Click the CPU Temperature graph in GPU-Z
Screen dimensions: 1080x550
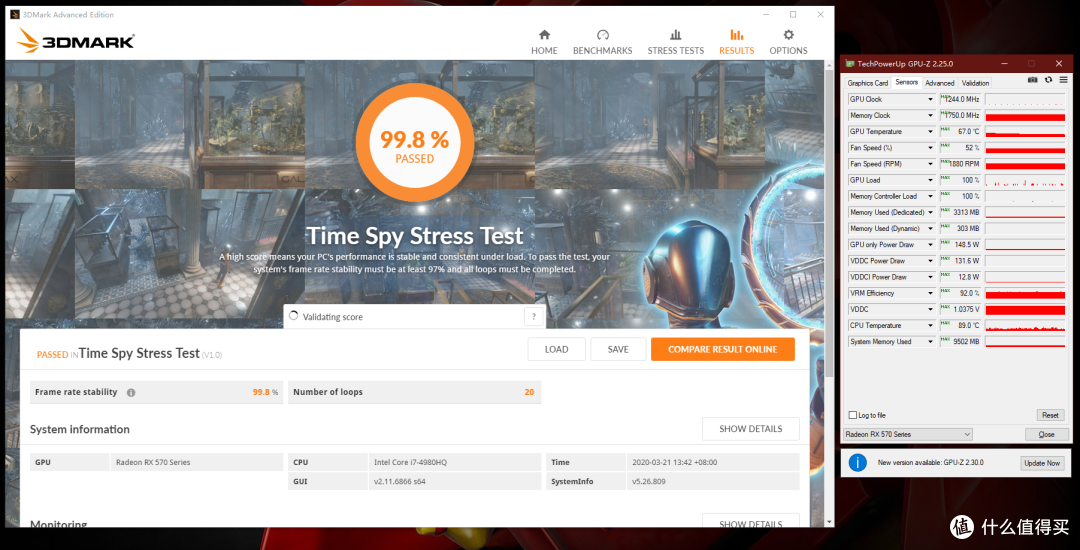(1026, 326)
